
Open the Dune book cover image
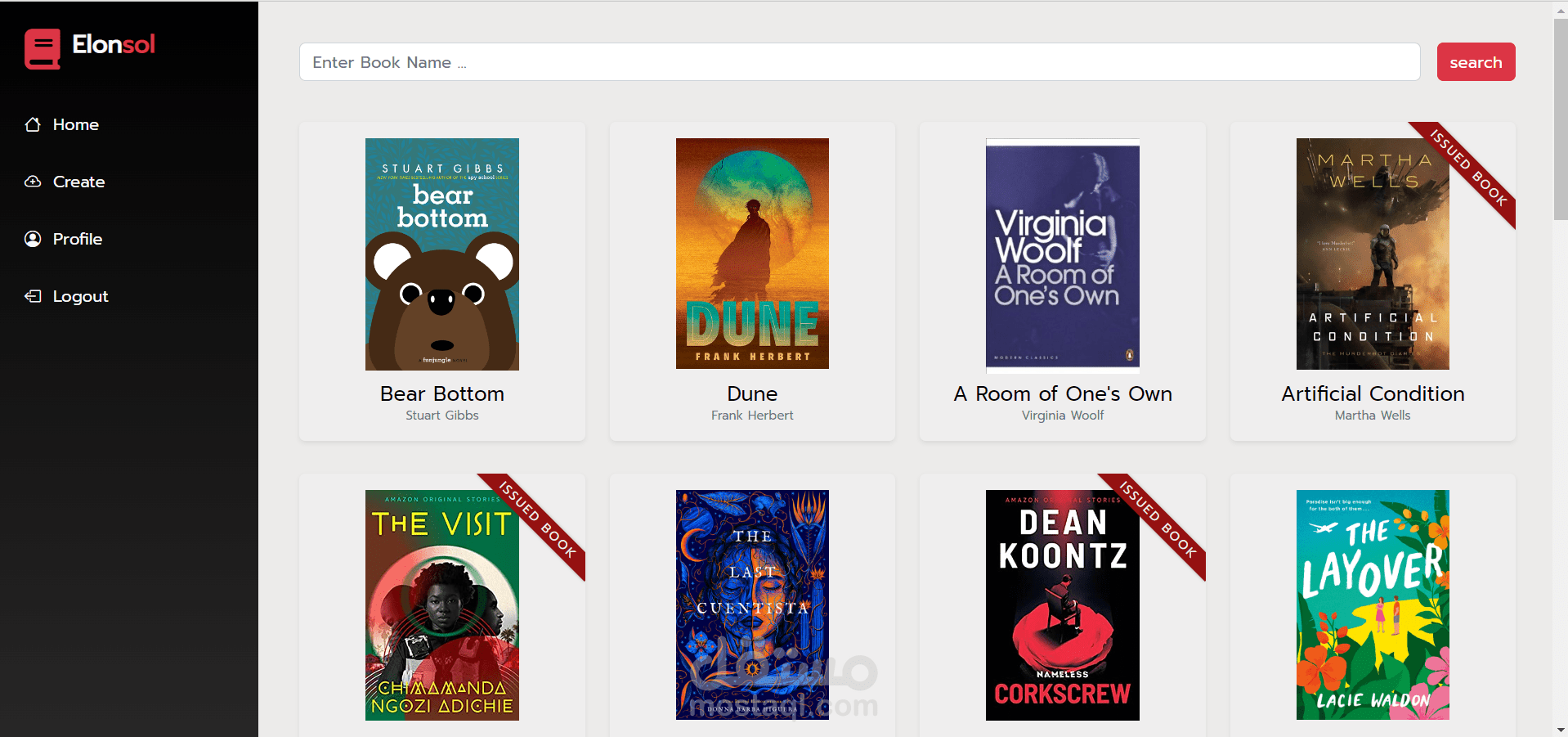752,254
